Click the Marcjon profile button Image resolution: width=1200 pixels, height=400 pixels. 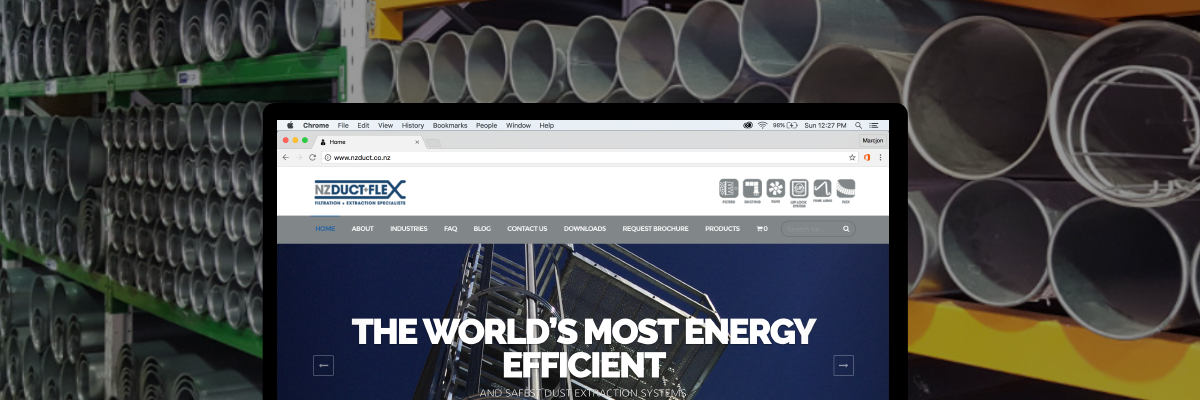(x=871, y=141)
